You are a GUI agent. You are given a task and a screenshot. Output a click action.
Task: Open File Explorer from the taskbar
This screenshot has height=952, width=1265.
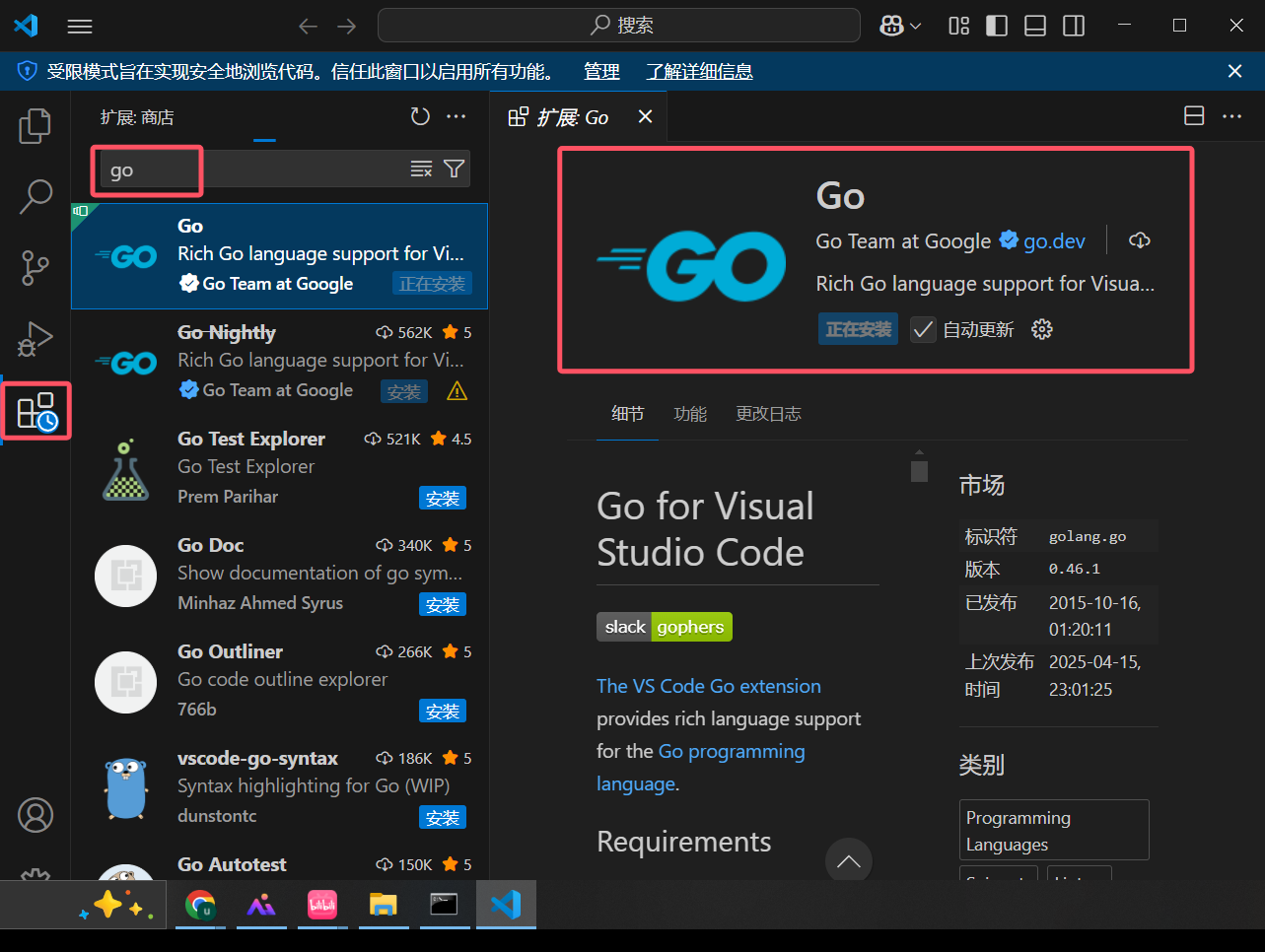point(383,905)
